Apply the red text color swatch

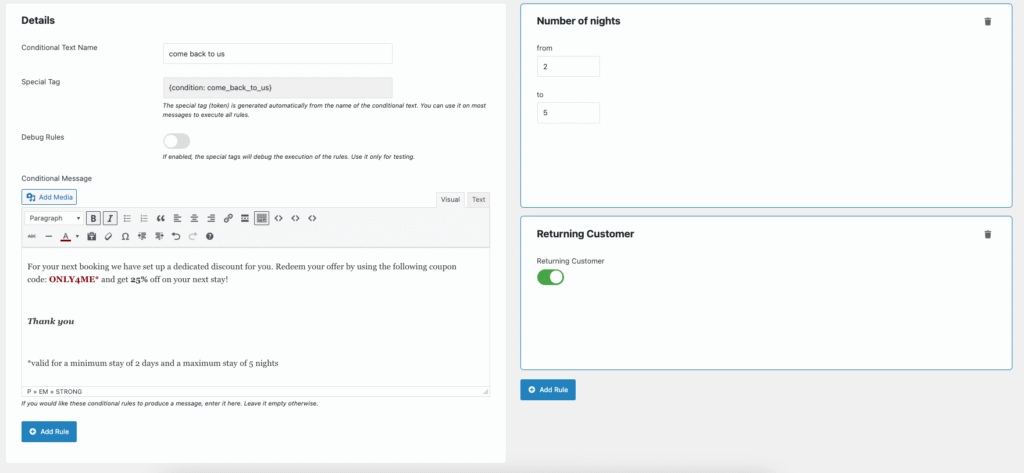click(65, 237)
